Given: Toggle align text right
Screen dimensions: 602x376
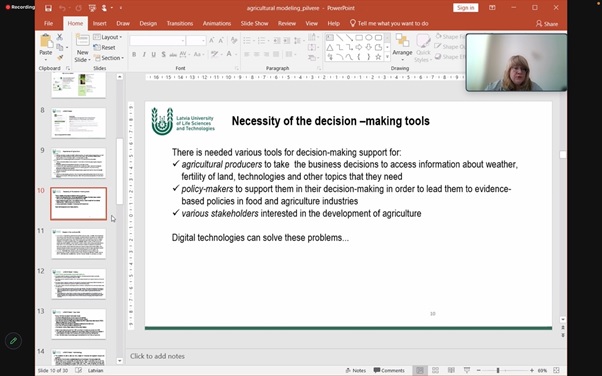Looking at the screenshot, I should pos(266,55).
